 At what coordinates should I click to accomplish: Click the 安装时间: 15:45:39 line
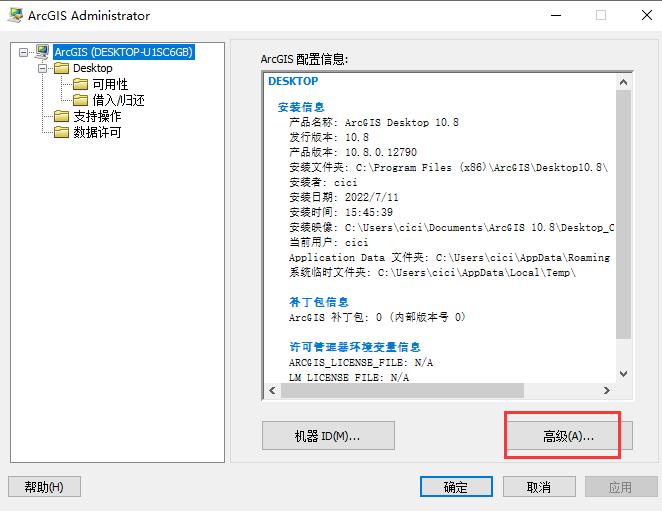click(x=341, y=212)
